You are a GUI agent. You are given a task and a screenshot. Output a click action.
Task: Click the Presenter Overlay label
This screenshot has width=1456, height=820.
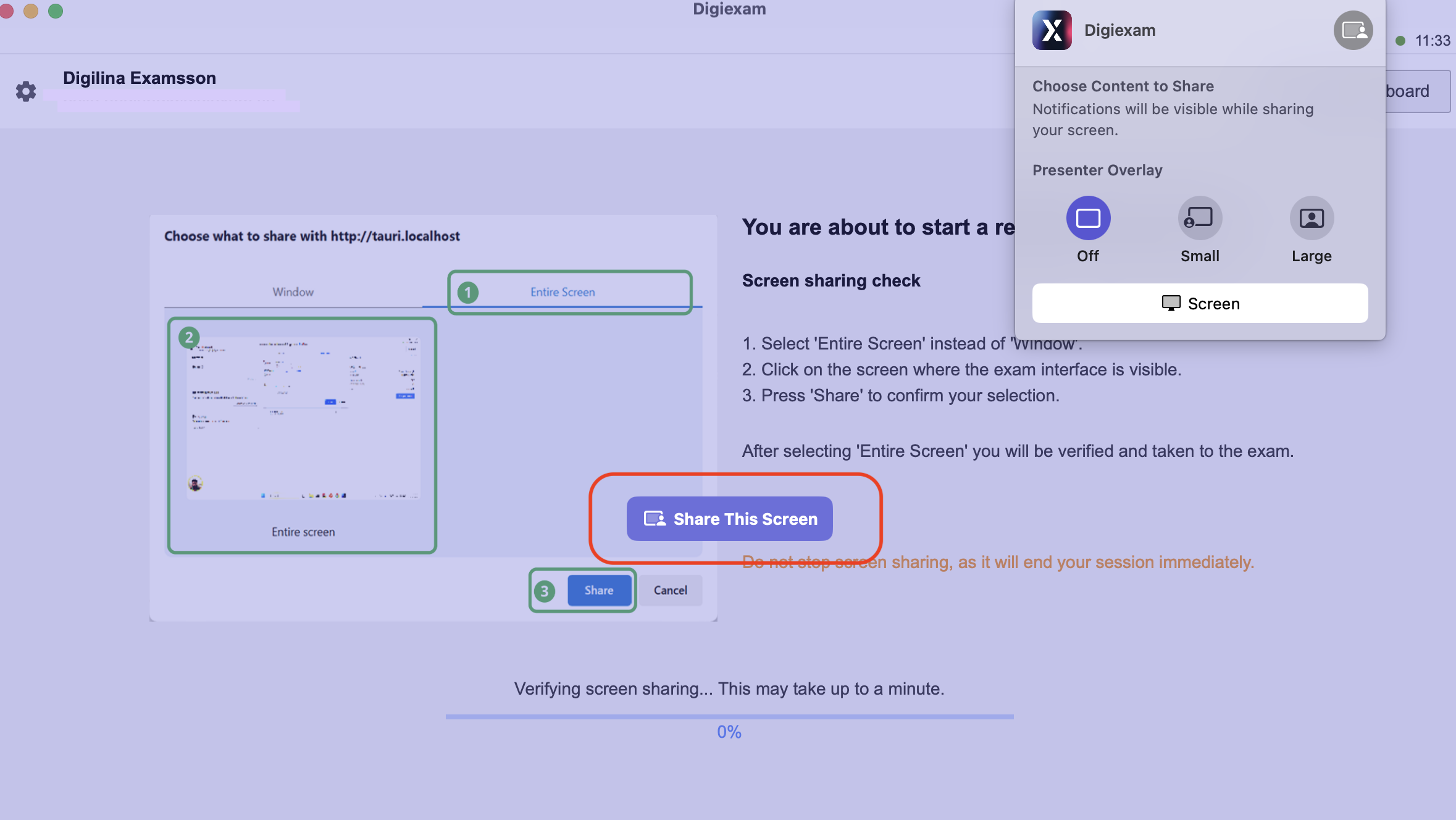tap(1097, 170)
